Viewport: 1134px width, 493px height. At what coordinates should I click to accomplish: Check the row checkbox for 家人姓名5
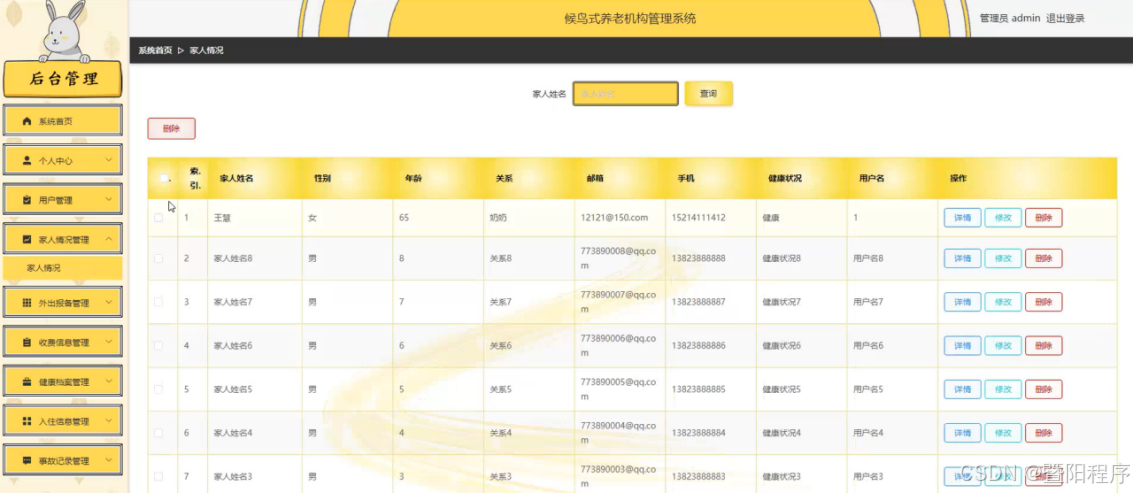158,389
